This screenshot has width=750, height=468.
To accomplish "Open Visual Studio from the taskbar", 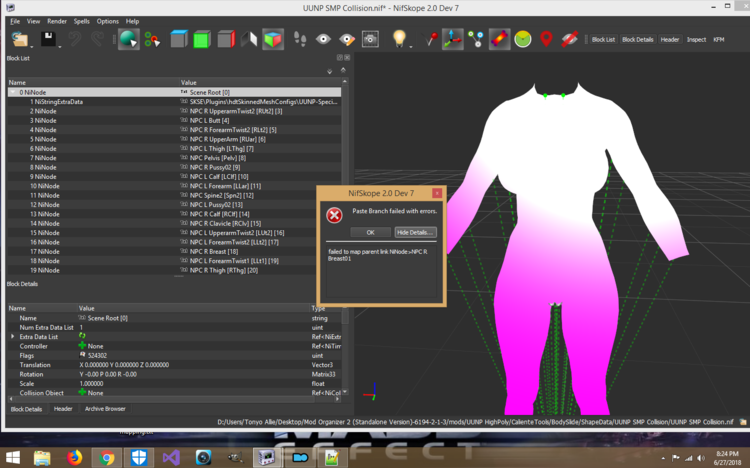I will click(x=171, y=458).
